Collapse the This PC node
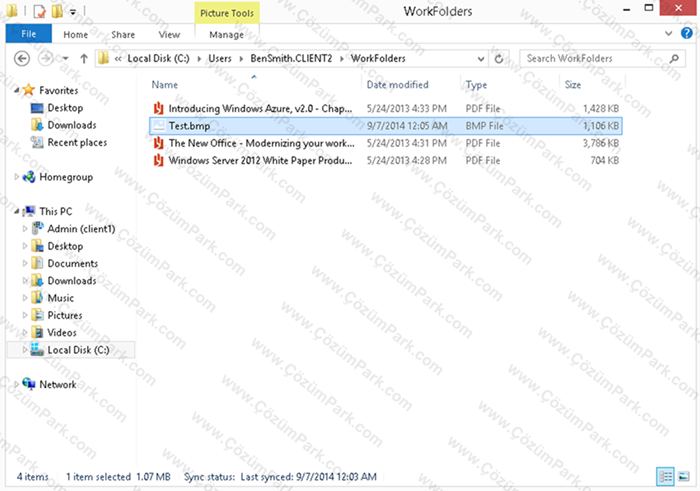The image size is (700, 491). pos(17,212)
